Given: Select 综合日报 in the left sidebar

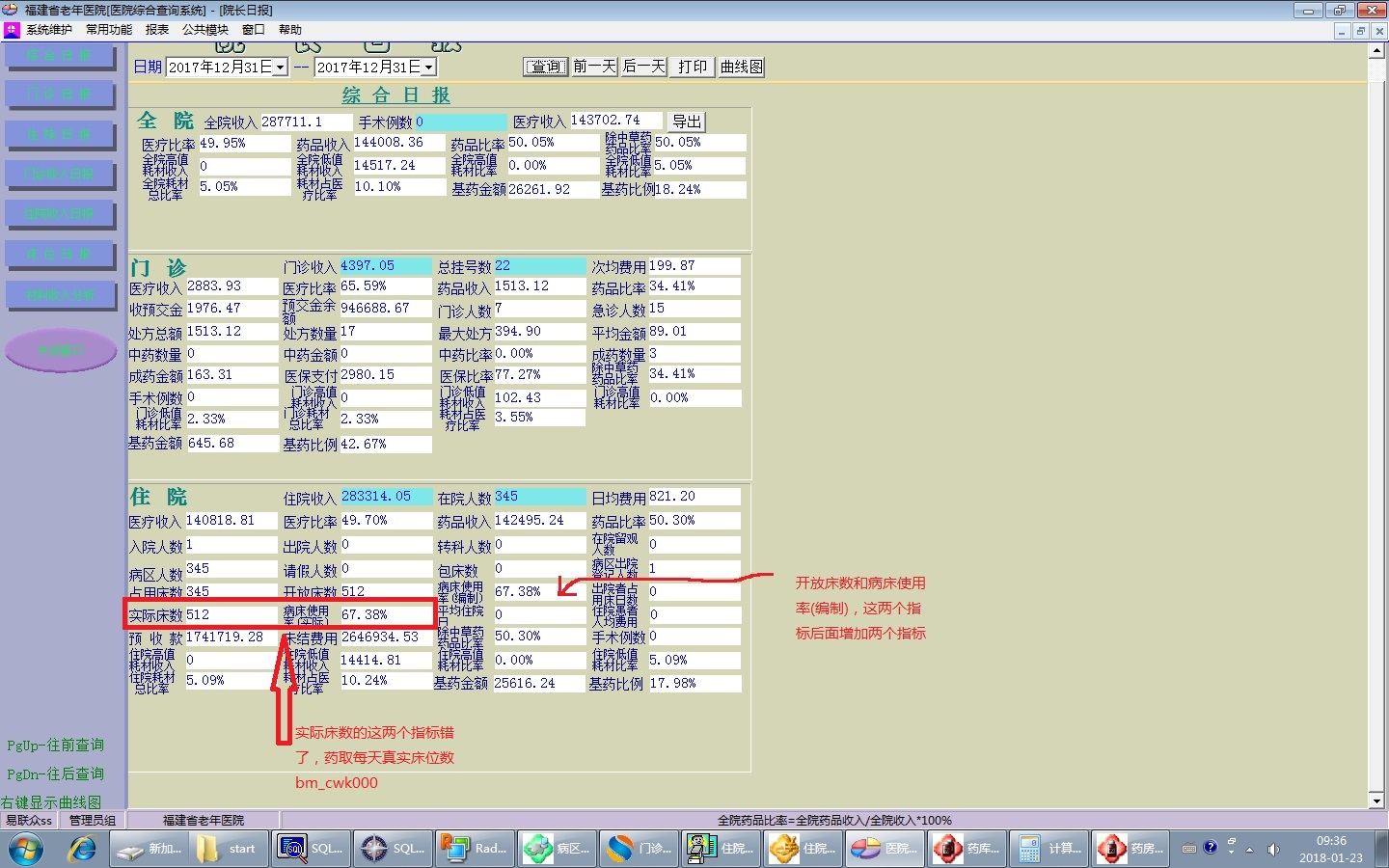Looking at the screenshot, I should tap(60, 55).
